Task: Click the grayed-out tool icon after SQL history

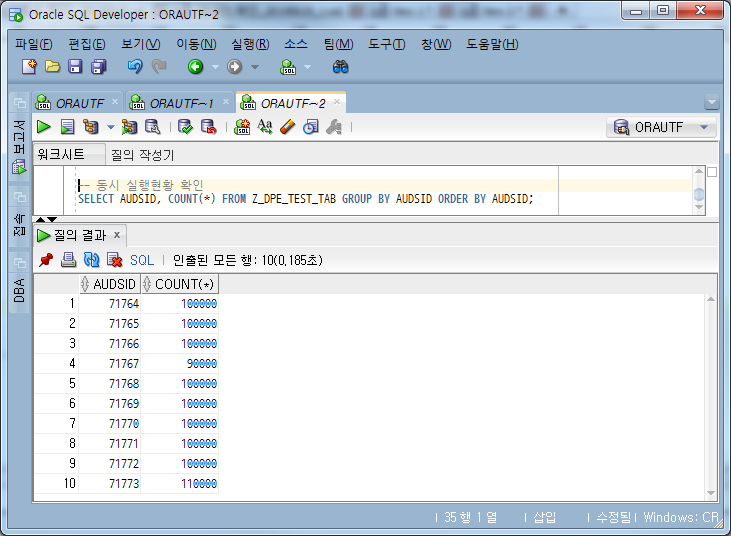Action: pos(334,127)
